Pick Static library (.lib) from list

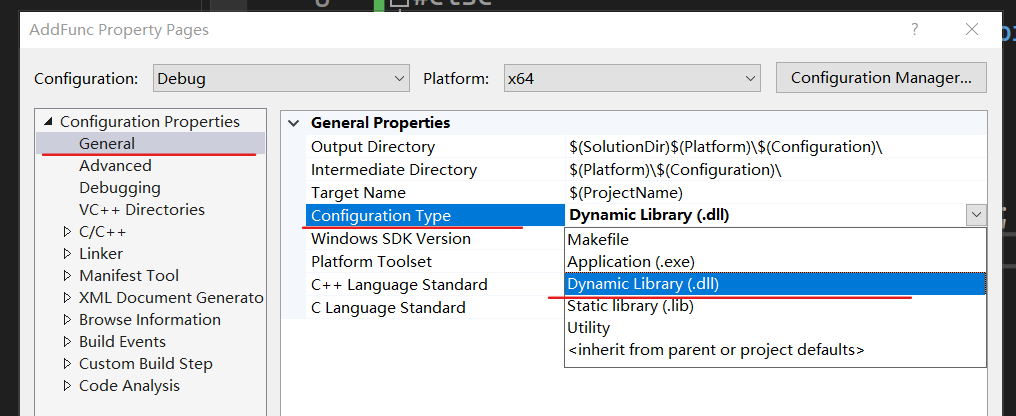click(630, 306)
